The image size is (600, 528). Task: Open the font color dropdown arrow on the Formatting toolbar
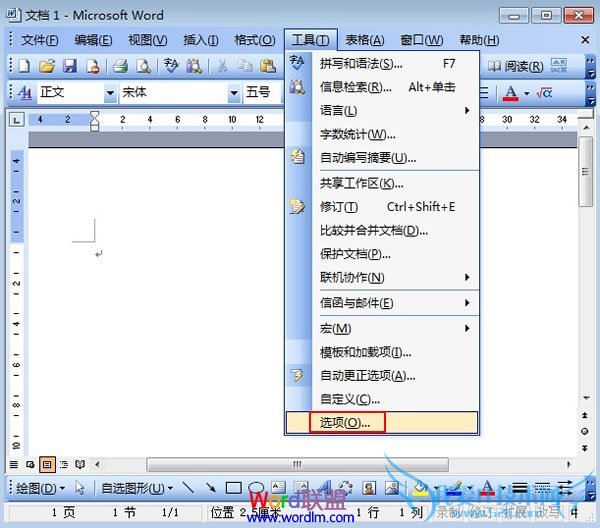tap(527, 93)
